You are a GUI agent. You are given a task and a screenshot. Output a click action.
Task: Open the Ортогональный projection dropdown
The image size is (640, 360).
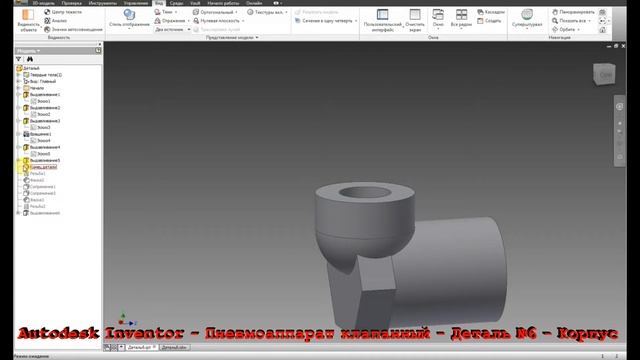pyautogui.click(x=215, y=12)
